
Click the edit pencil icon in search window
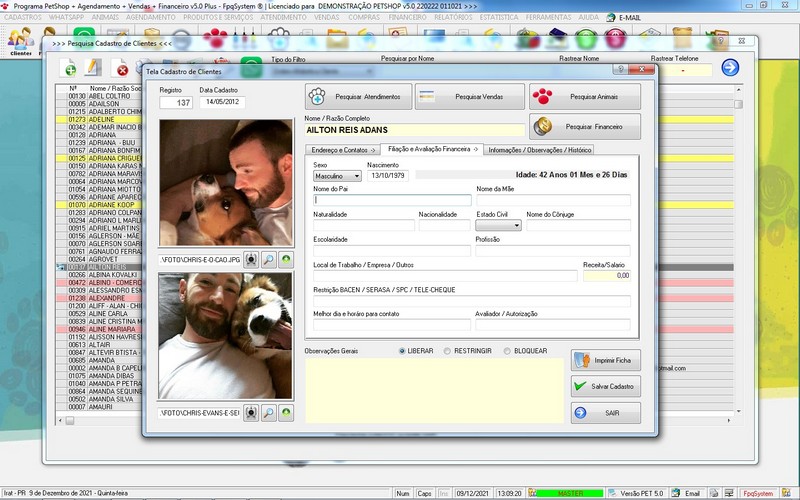click(93, 67)
